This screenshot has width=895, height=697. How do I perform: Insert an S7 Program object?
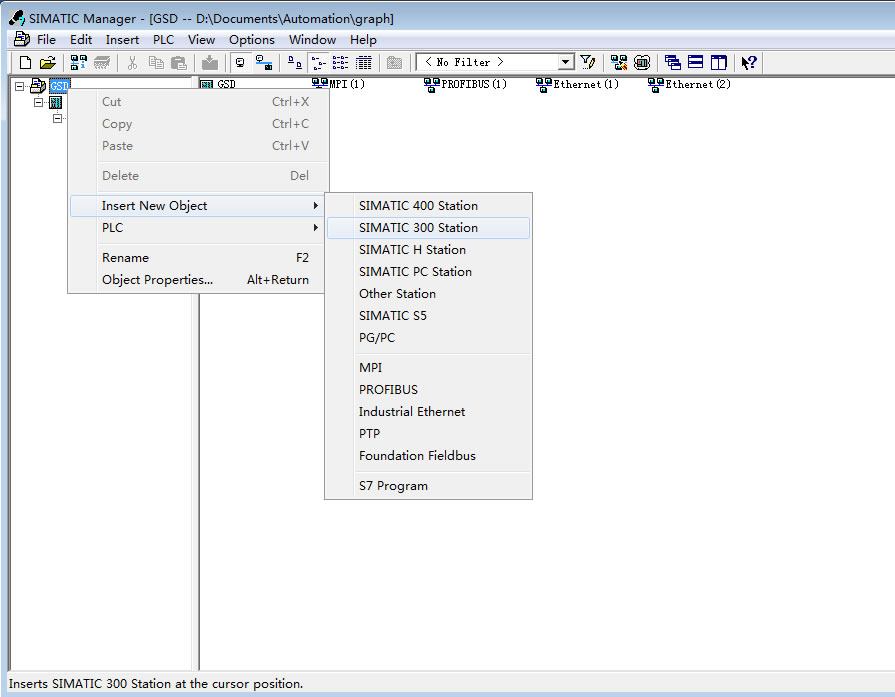[428, 486]
